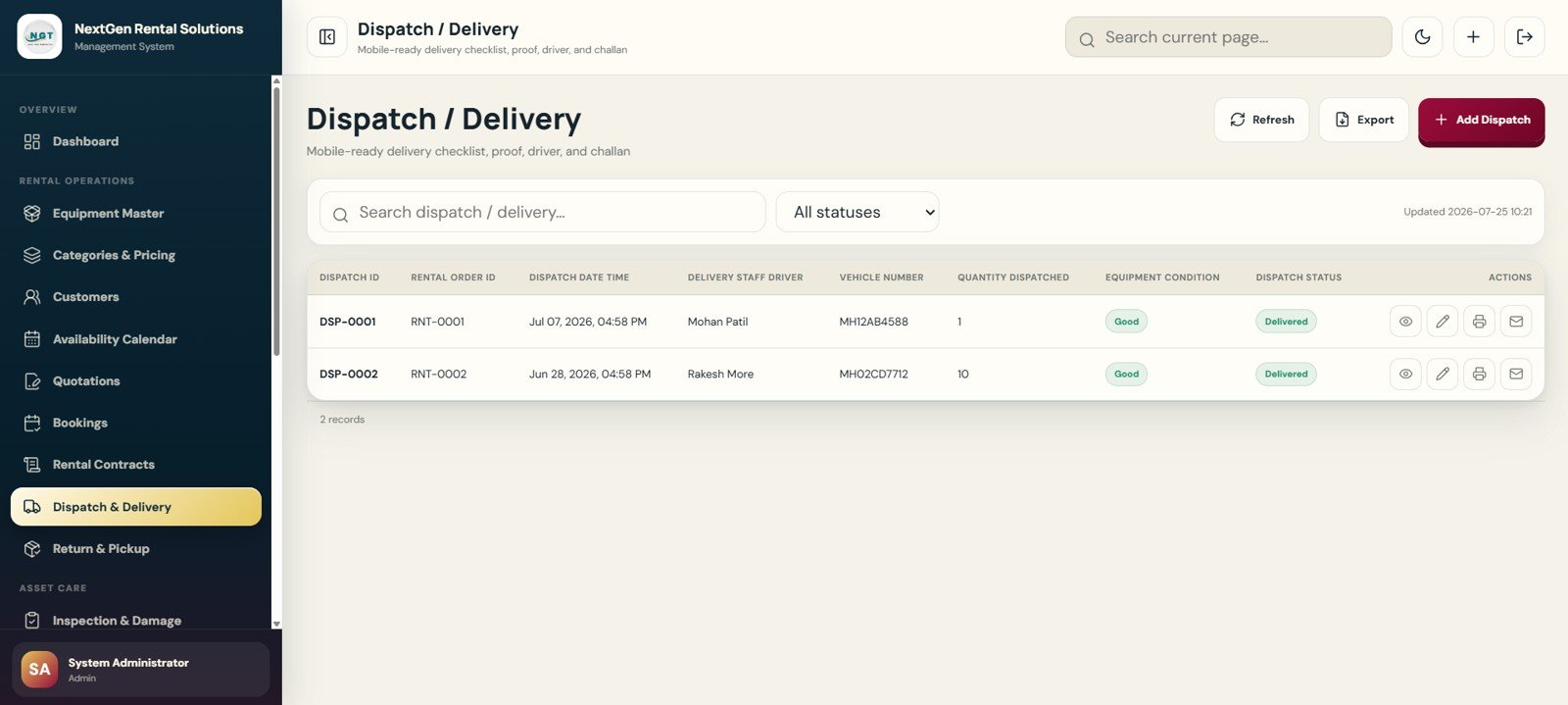The width and height of the screenshot is (1568, 705).
Task: Click the Refresh button
Action: coord(1261,120)
